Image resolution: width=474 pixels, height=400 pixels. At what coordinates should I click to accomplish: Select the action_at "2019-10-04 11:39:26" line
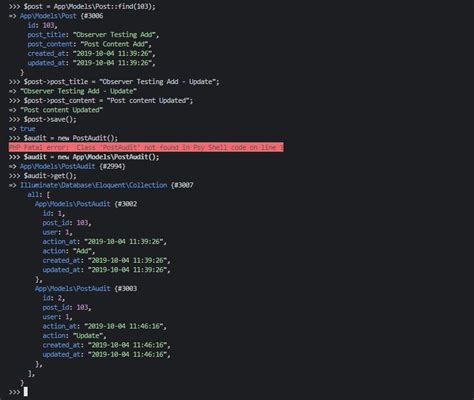coord(105,241)
